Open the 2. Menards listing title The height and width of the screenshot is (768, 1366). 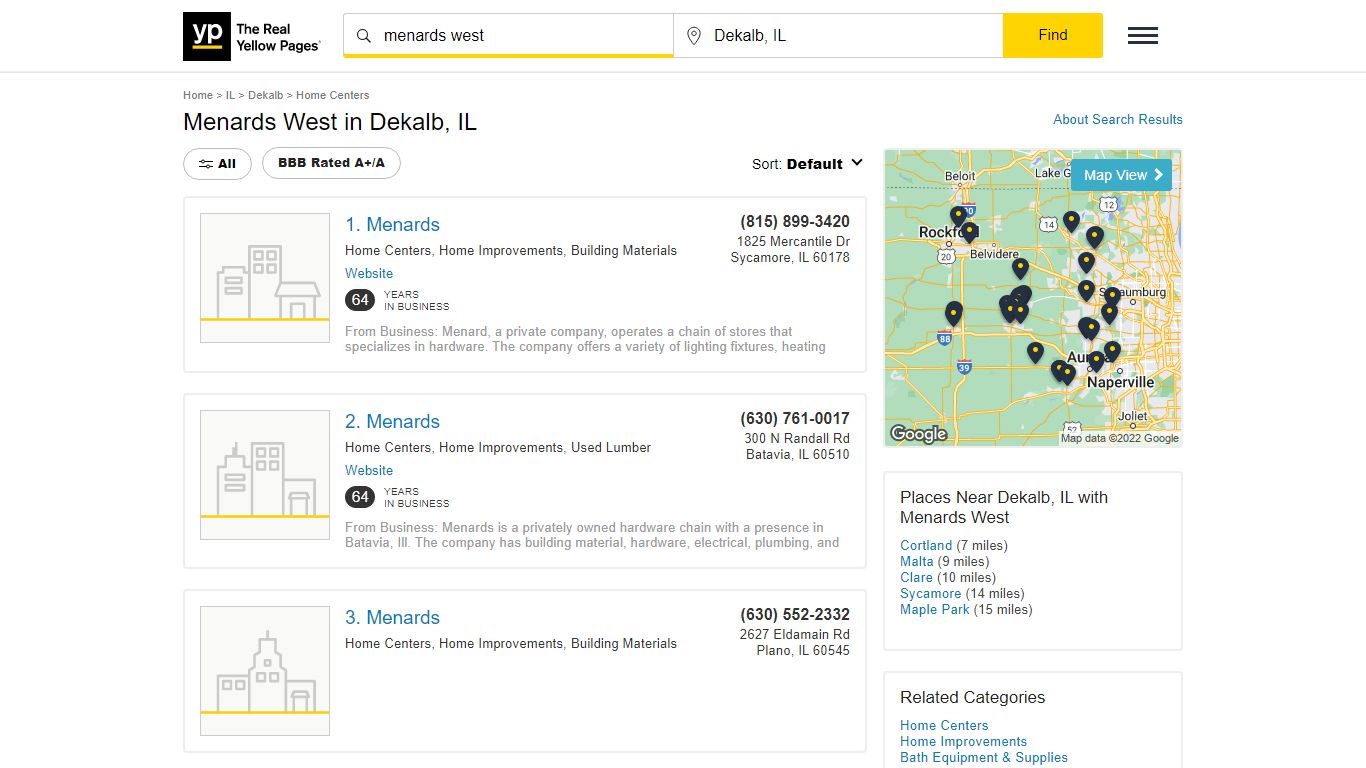[x=392, y=422]
